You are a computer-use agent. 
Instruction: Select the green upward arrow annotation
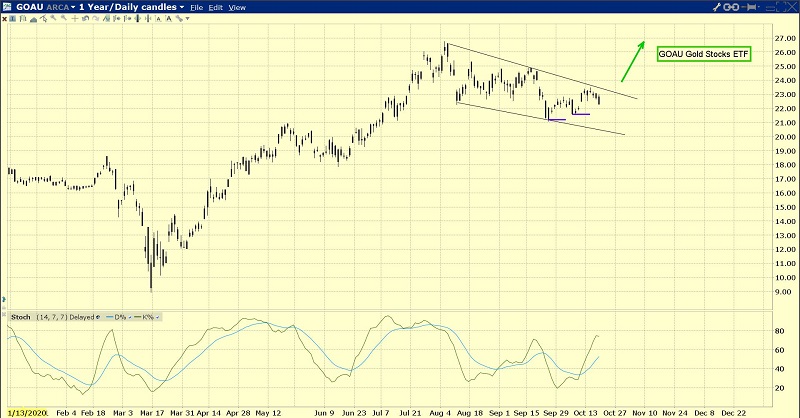coord(632,61)
